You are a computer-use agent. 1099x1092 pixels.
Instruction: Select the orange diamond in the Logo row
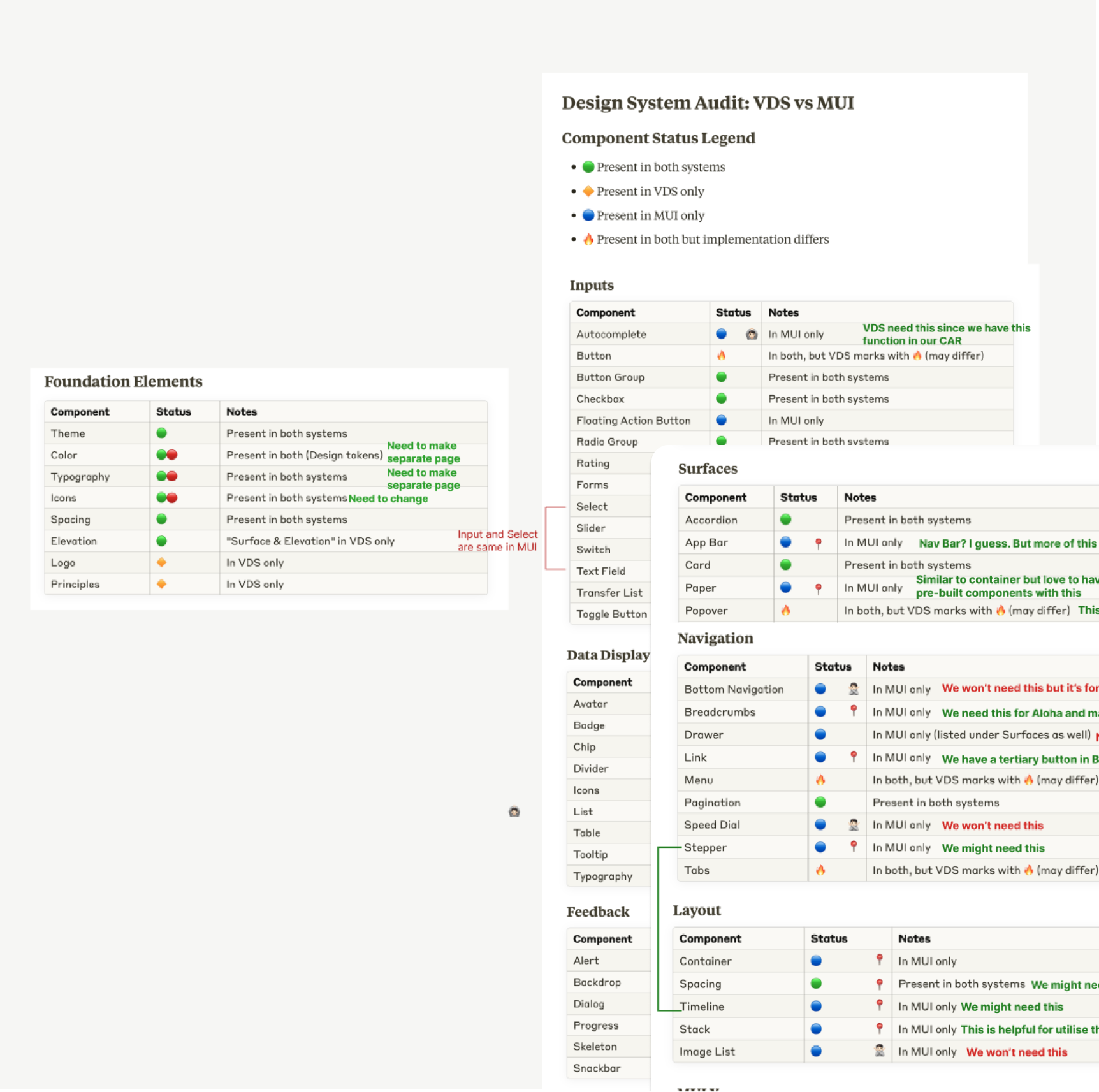point(161,562)
